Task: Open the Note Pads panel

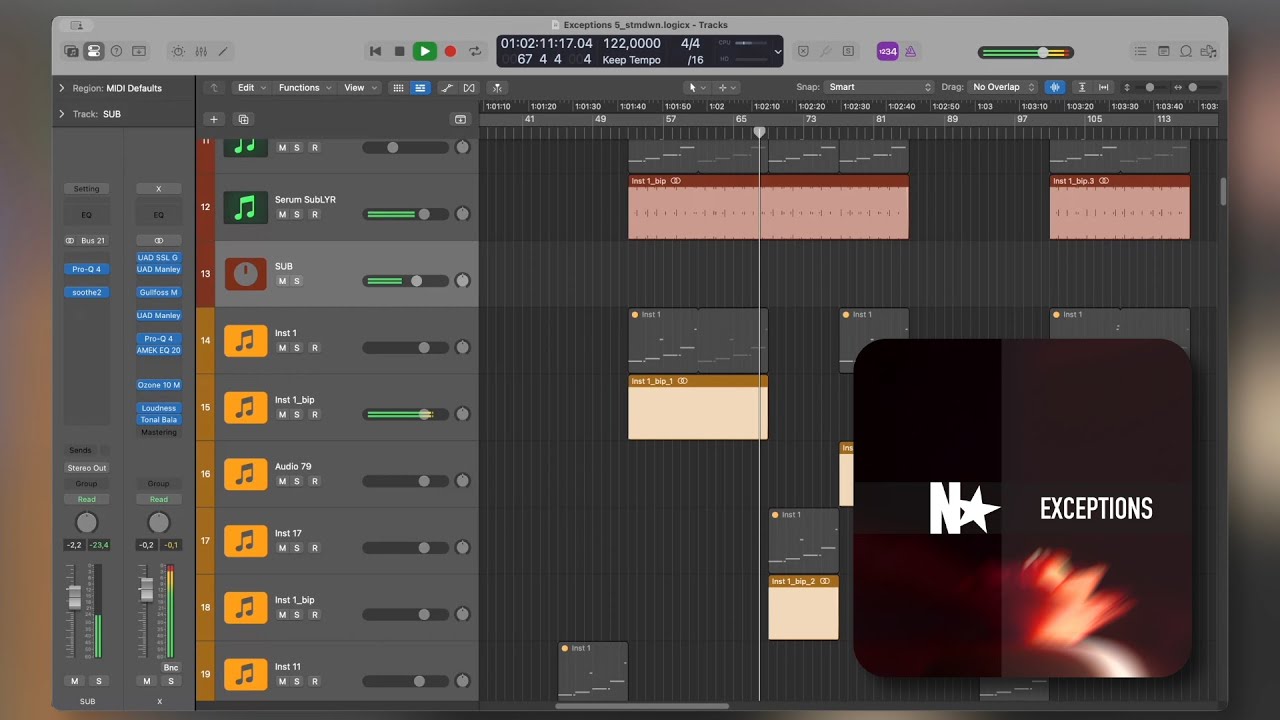Action: [1164, 51]
